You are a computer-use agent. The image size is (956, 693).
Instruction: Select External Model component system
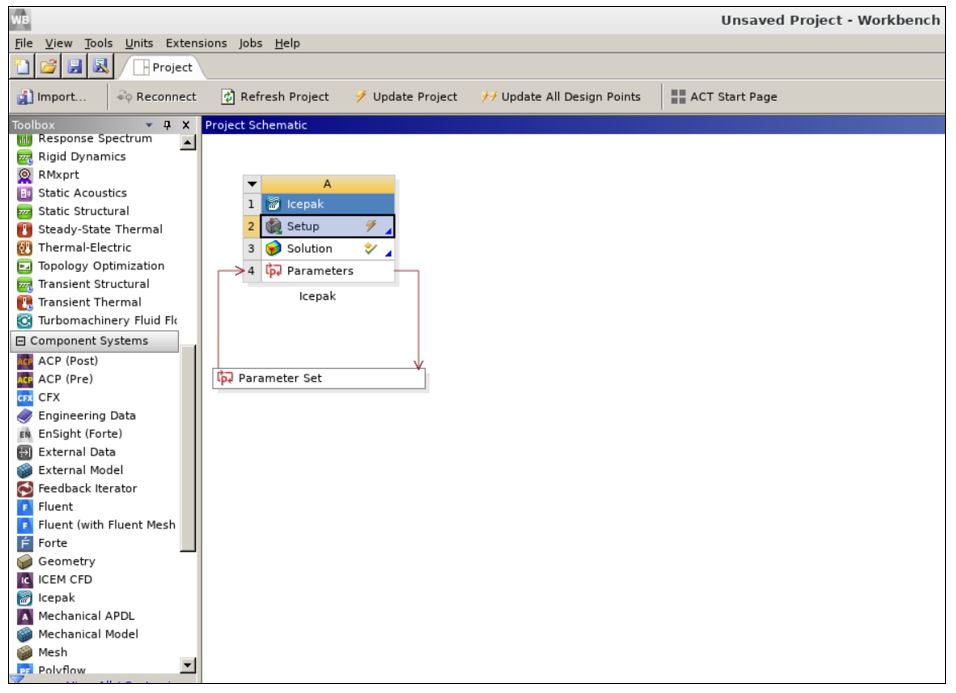click(80, 471)
